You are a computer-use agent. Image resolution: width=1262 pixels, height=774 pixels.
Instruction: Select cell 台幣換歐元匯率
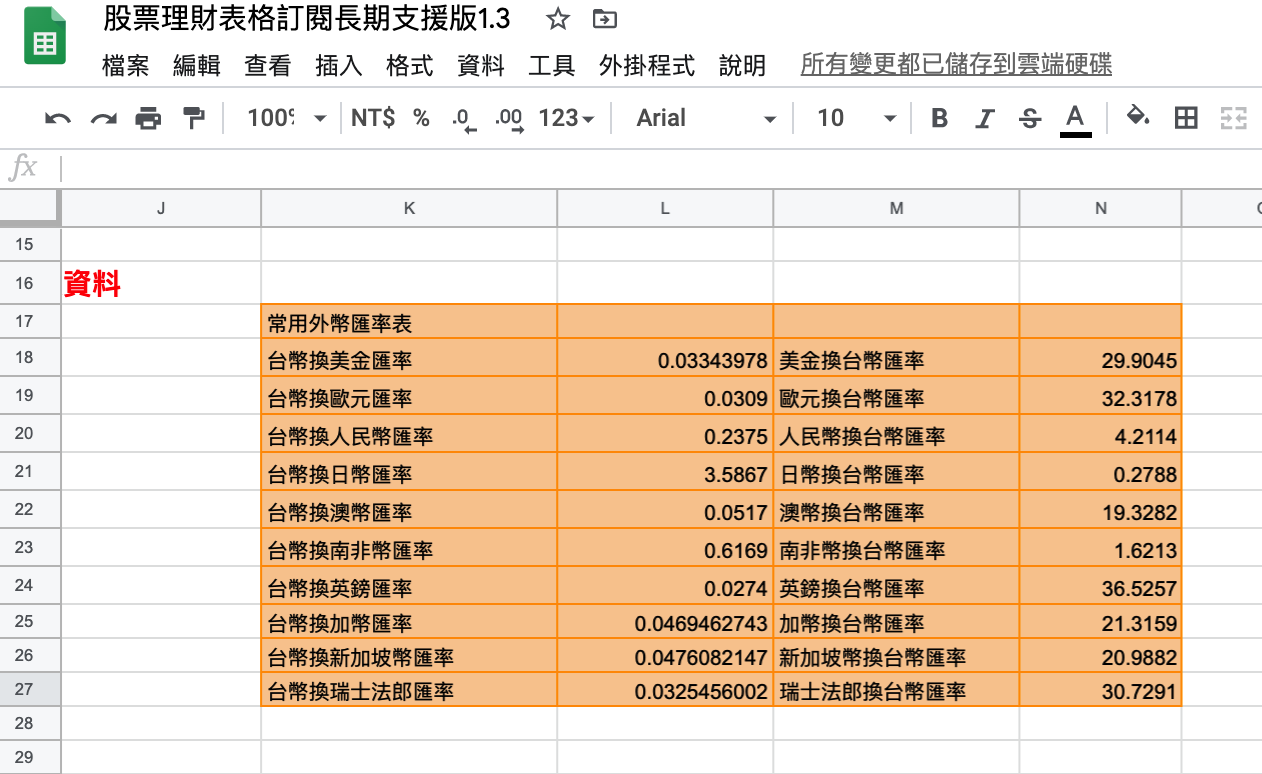tap(409, 396)
